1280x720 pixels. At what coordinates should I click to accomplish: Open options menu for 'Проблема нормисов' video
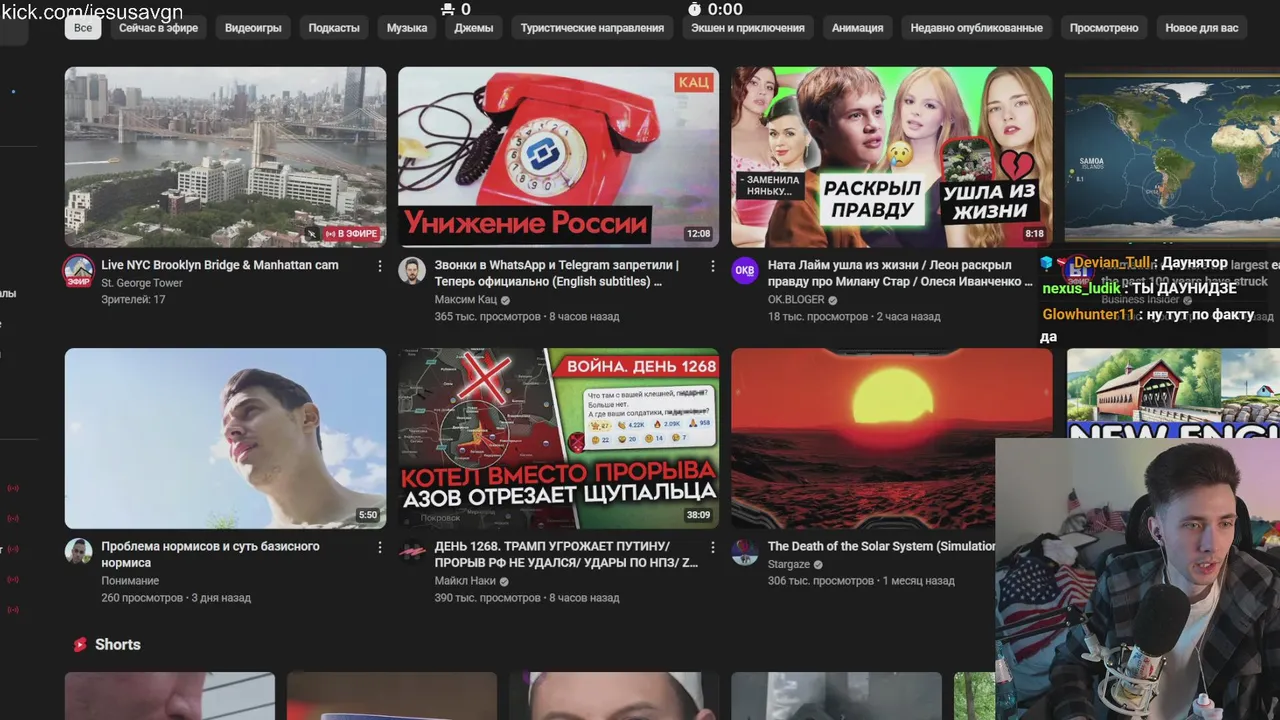point(380,547)
